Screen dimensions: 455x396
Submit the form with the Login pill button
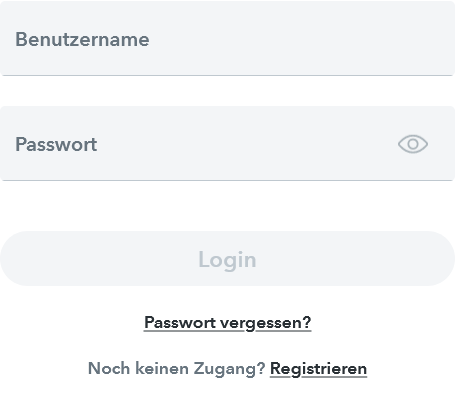click(227, 258)
